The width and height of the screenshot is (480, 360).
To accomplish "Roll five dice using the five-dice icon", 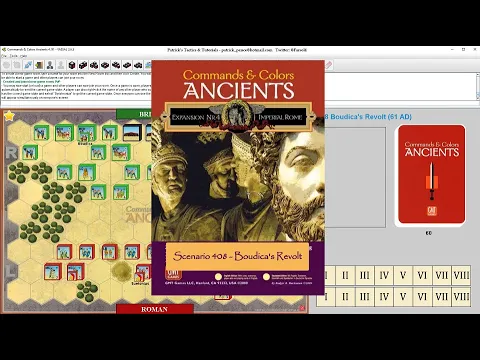I will [x=116, y=65].
